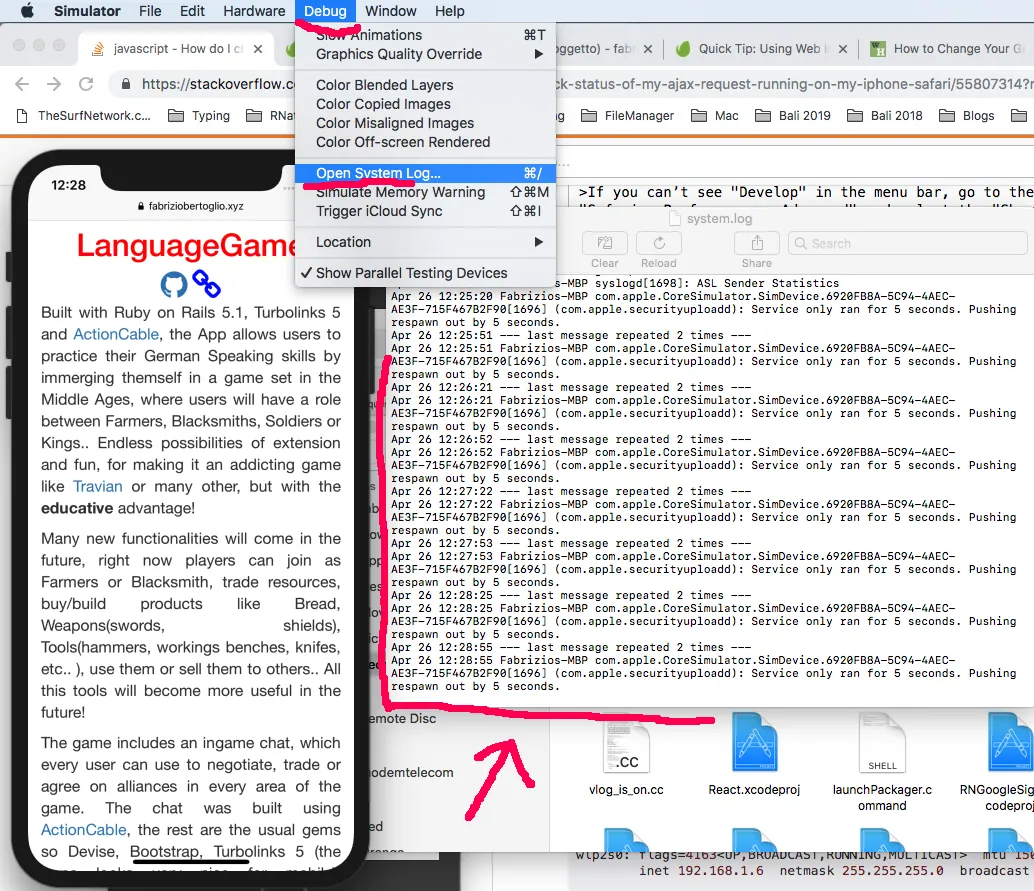Viewport: 1034px width, 891px height.
Task: Click the blue chain link icon
Action: pyautogui.click(x=206, y=283)
